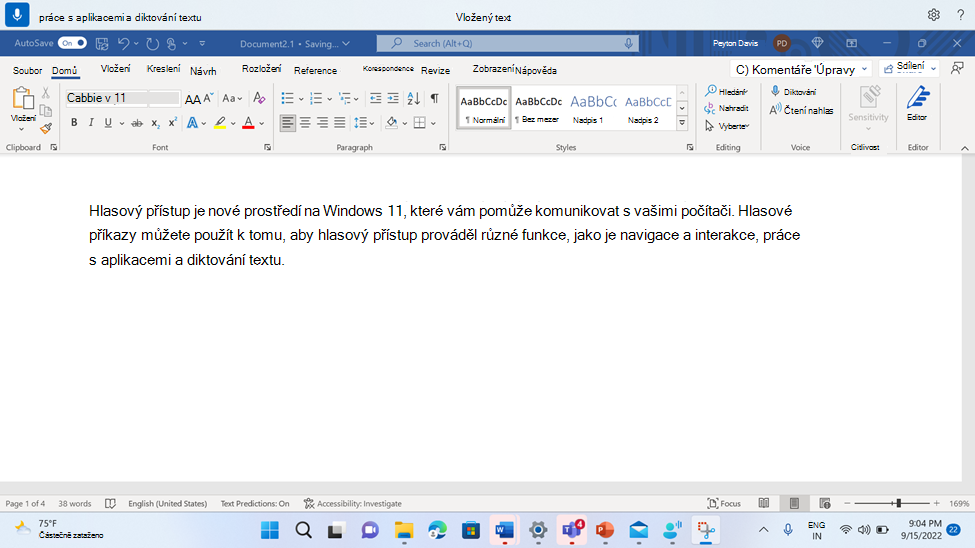Open the Rozložení tab
The image size is (975, 548).
261,69
